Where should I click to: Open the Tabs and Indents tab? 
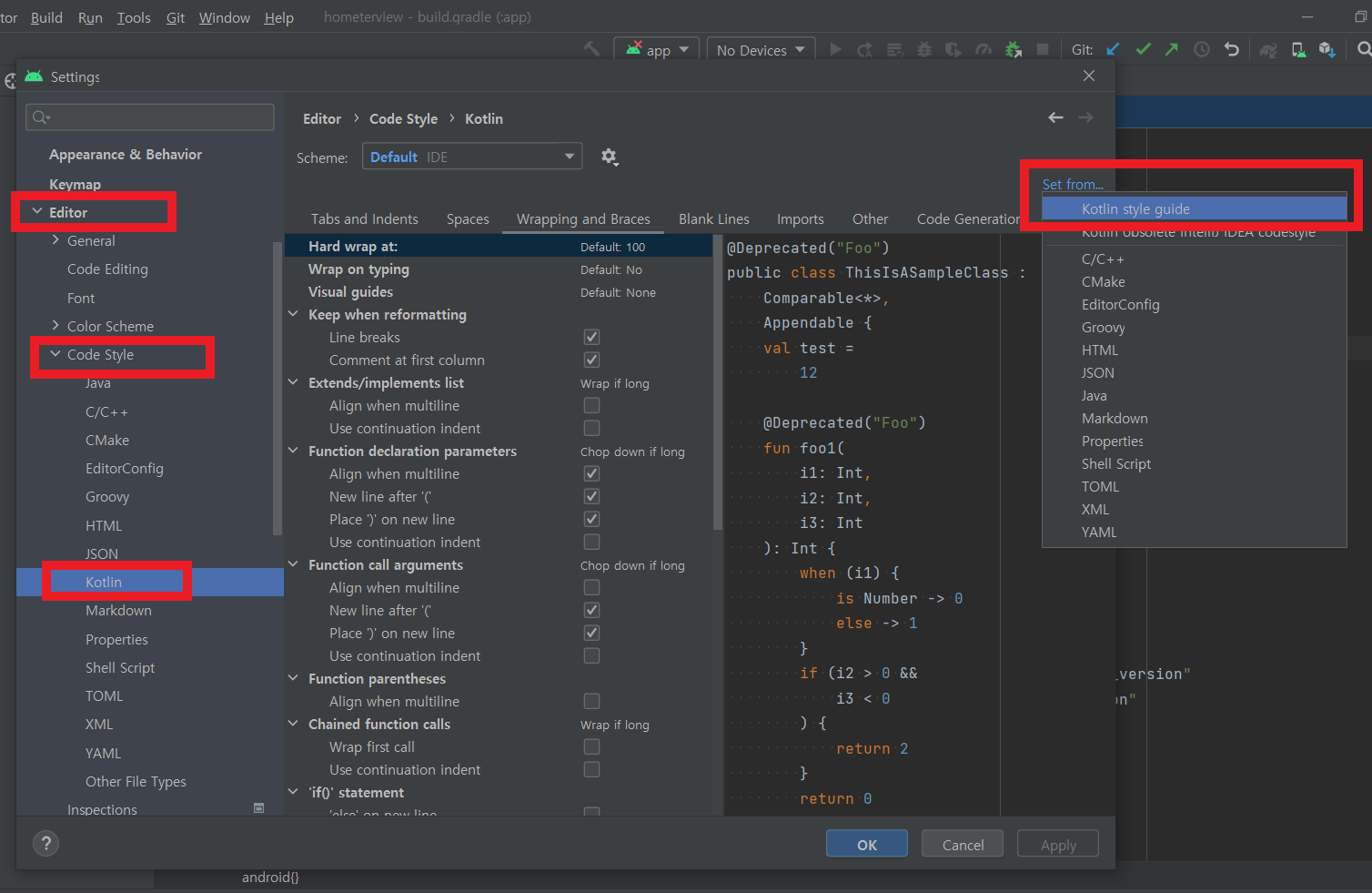[x=365, y=218]
